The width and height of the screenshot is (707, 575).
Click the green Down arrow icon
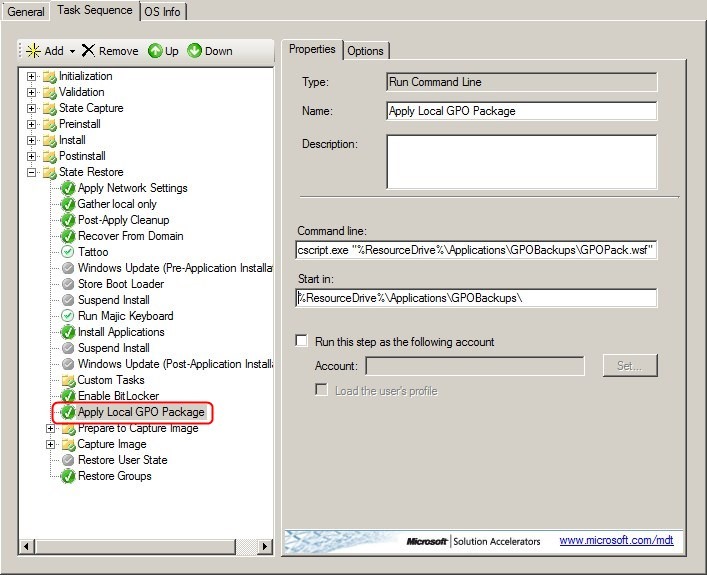[194, 51]
